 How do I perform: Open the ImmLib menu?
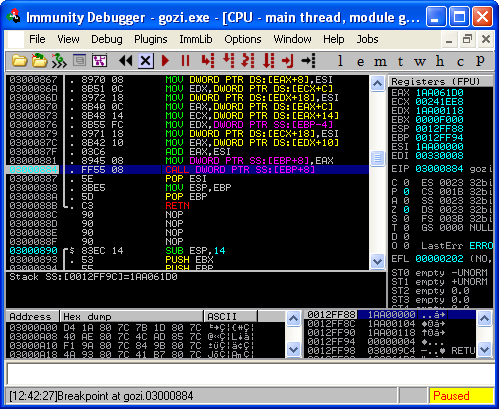click(x=196, y=39)
